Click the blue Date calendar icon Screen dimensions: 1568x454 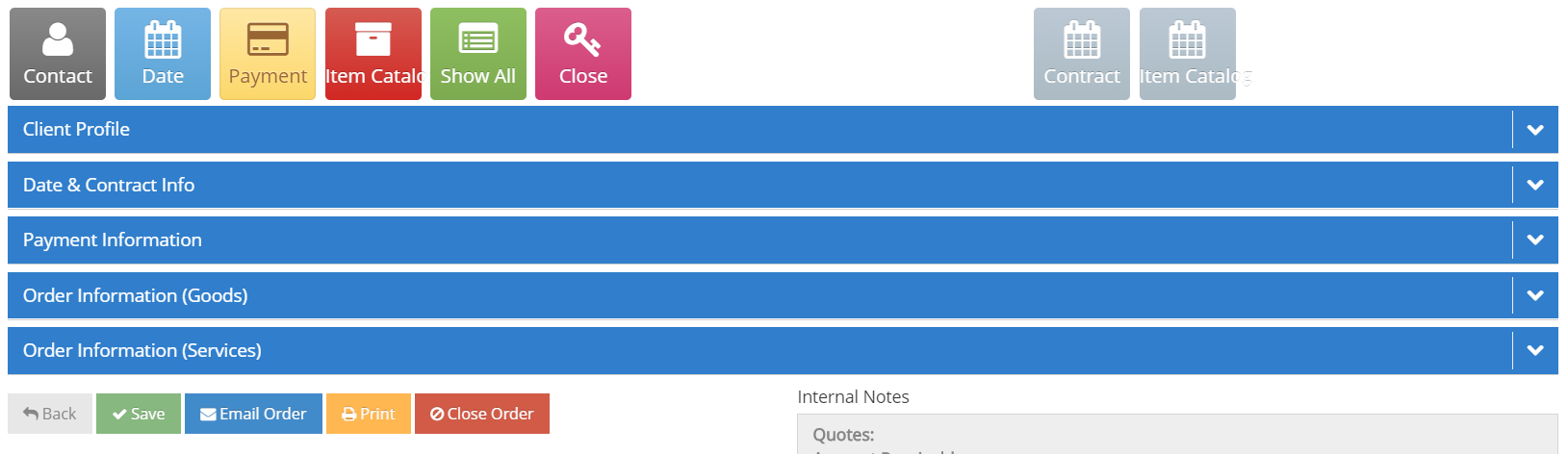click(x=163, y=54)
